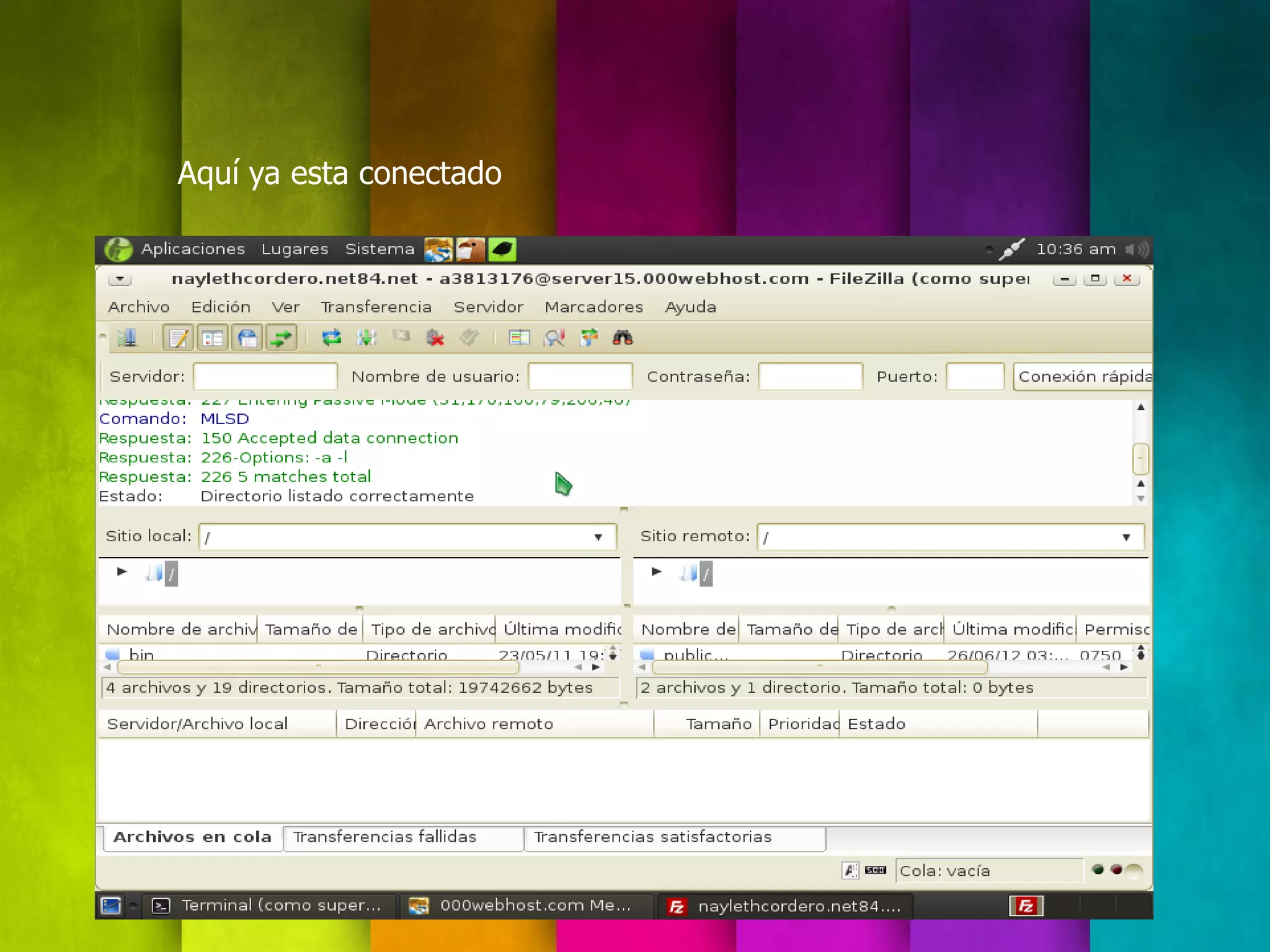Viewport: 1270px width, 952px height.
Task: Click binoculars file search icon
Action: pos(623,338)
